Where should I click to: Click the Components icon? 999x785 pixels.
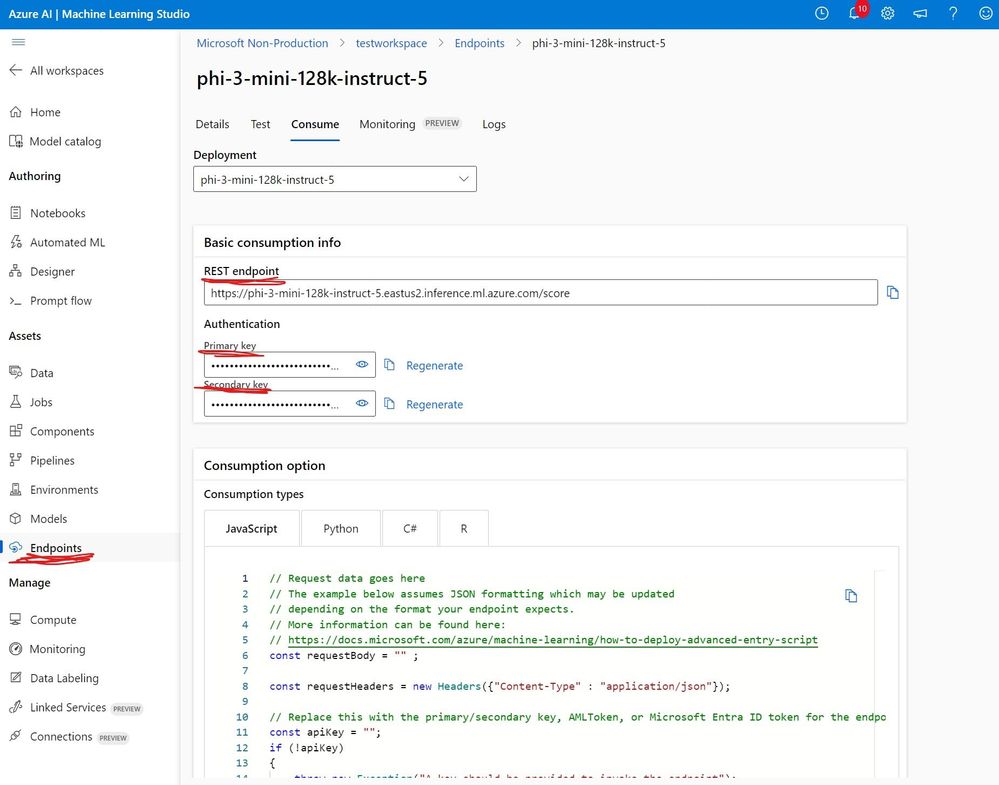point(16,431)
